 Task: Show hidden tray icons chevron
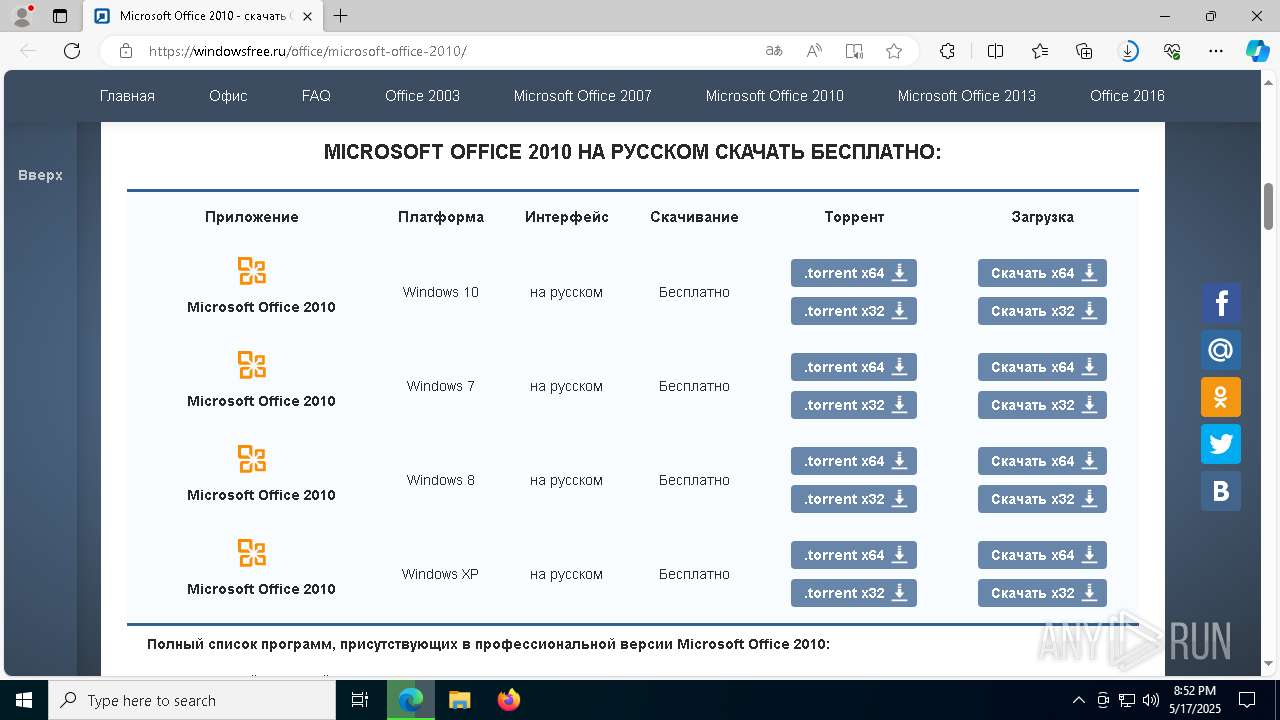click(x=1078, y=700)
